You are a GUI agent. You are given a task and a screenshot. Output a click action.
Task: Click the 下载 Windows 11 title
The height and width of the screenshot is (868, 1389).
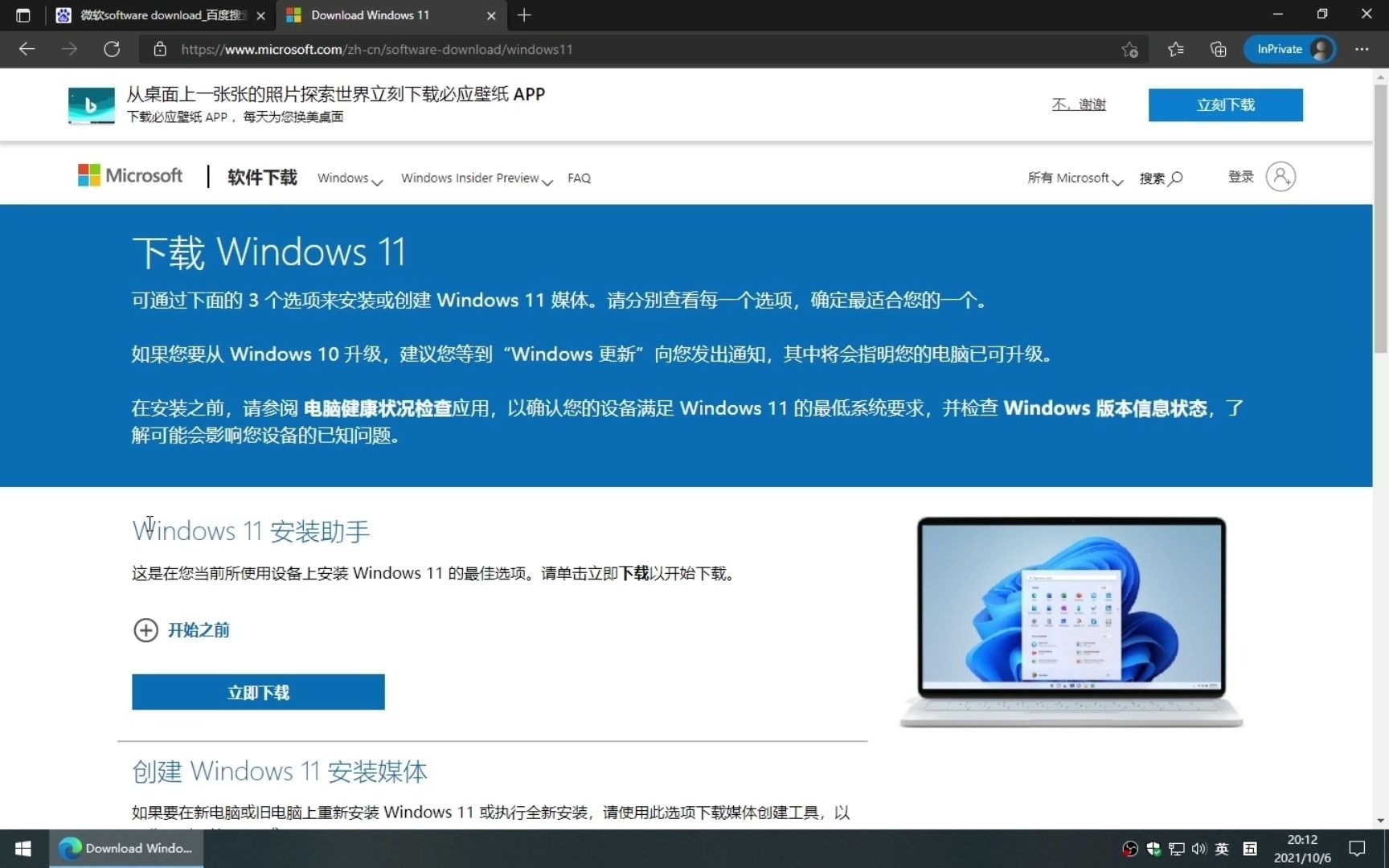point(269,252)
